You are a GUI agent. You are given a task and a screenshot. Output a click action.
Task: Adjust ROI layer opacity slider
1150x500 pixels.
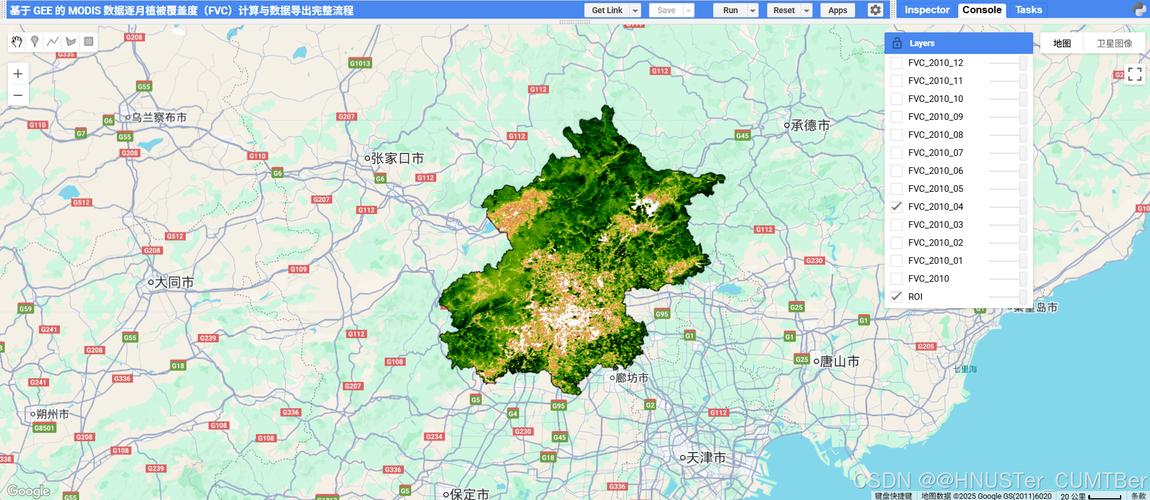pyautogui.click(x=1008, y=296)
